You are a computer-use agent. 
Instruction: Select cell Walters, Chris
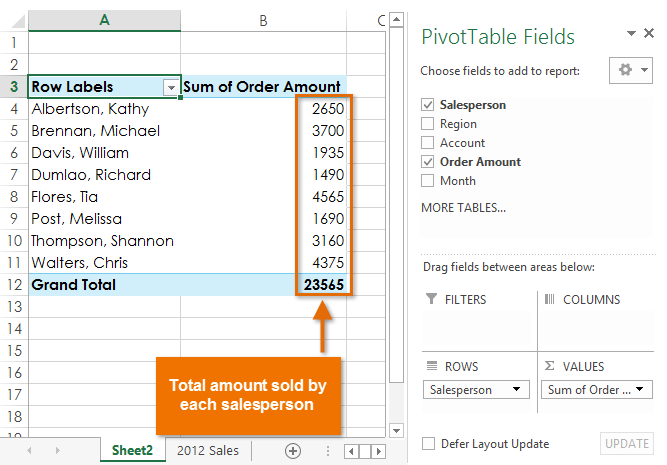click(x=104, y=262)
